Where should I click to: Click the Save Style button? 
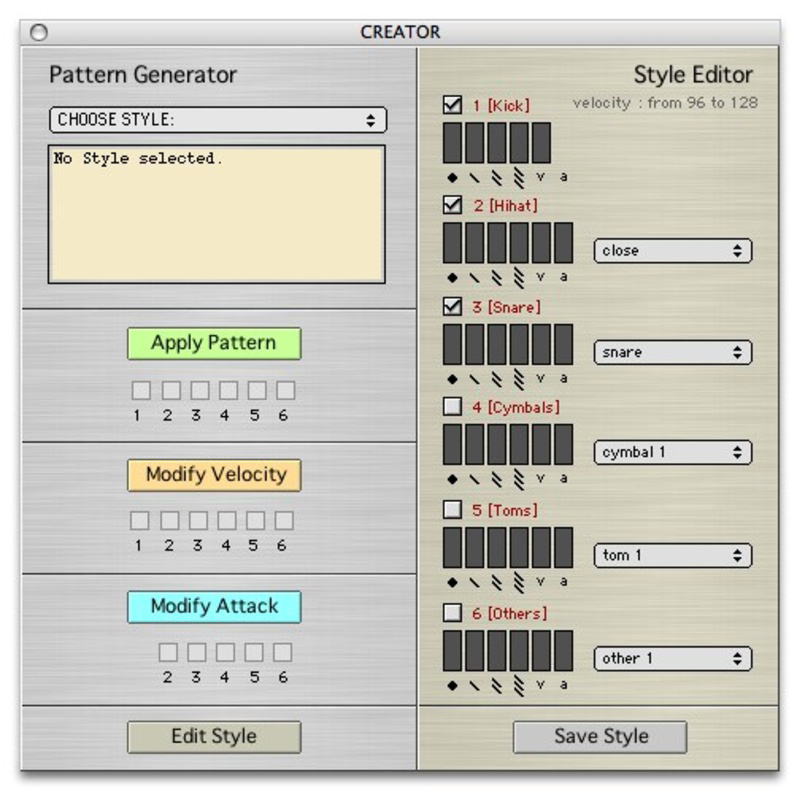tap(600, 737)
